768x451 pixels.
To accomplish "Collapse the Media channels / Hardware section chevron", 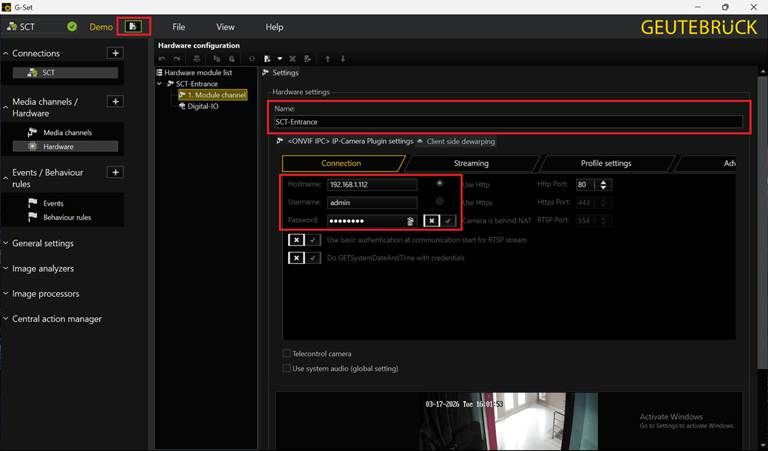I will coord(5,107).
